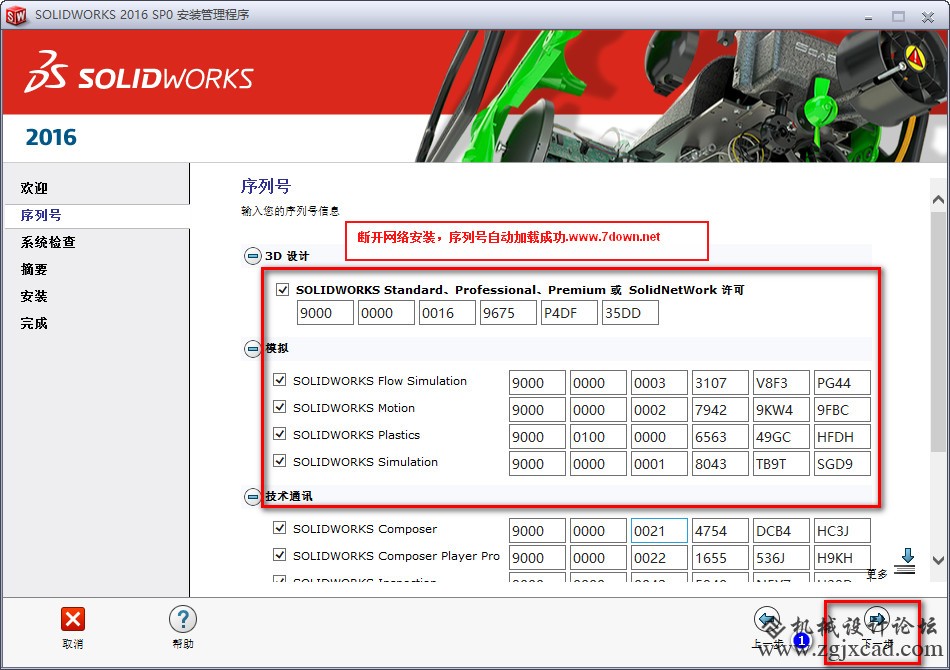Select the 欢迎 step in sidebar
The image size is (950, 670).
(34, 188)
